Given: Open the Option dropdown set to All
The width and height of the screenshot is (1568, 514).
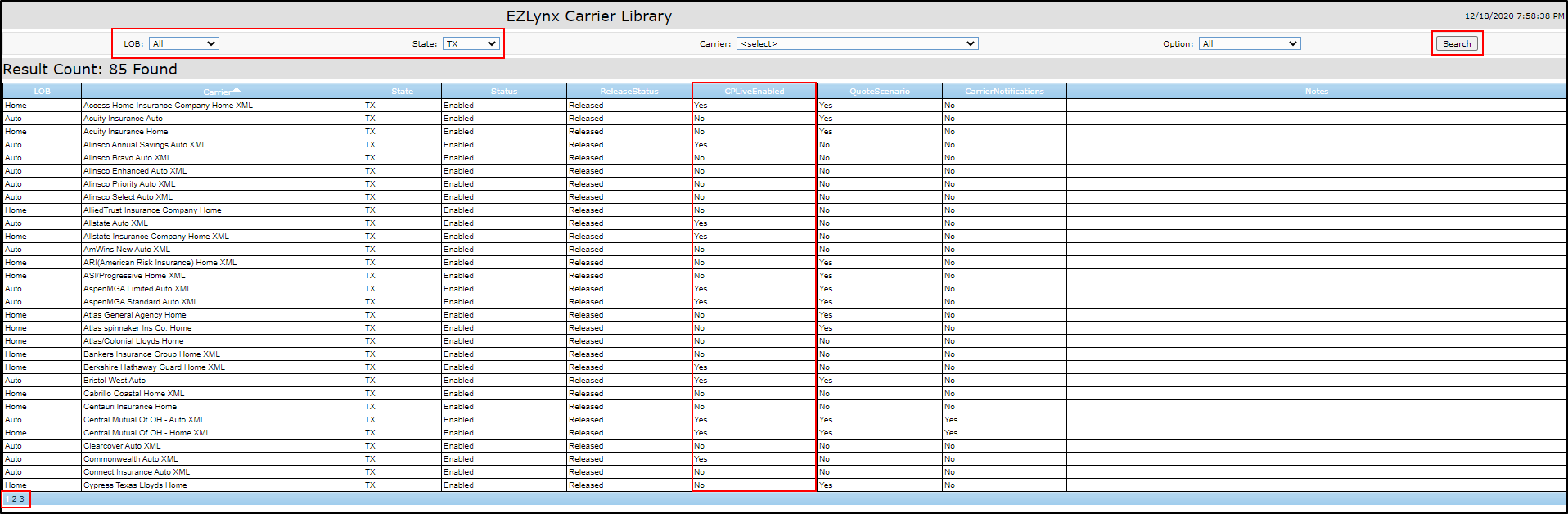Looking at the screenshot, I should (1250, 43).
